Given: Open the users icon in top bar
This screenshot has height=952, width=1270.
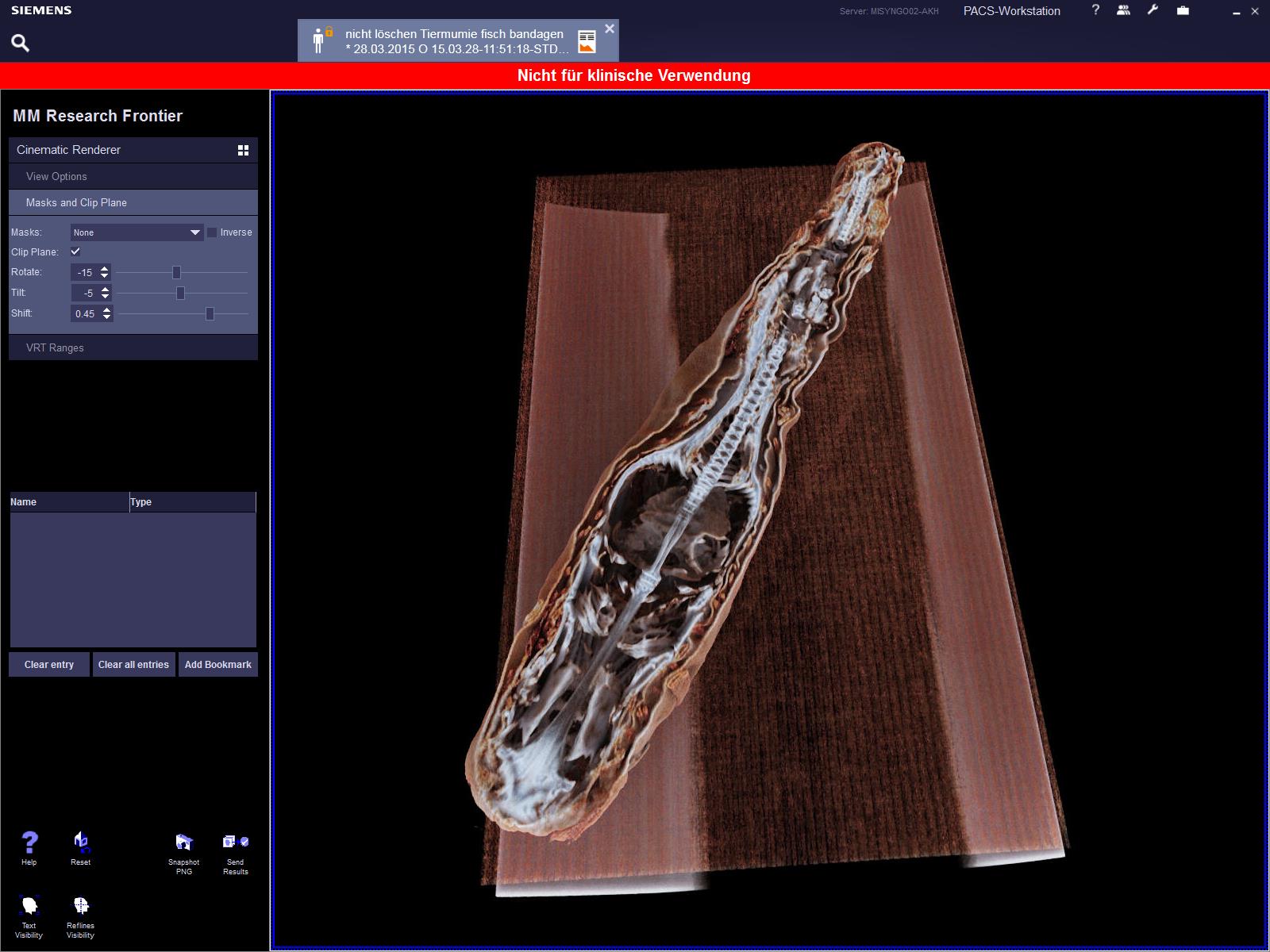Looking at the screenshot, I should pyautogui.click(x=1123, y=10).
